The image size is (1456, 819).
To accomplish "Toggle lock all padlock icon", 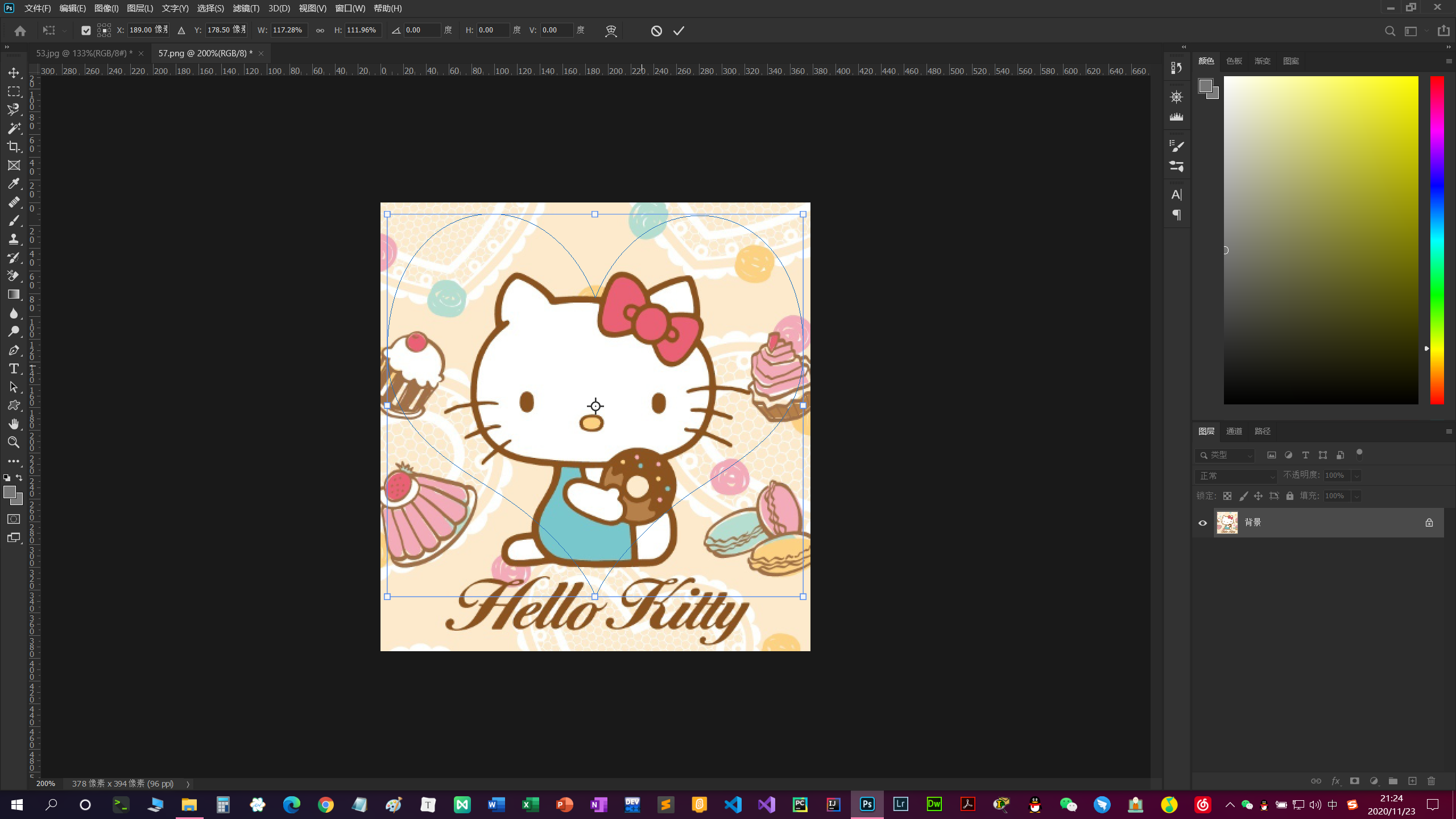I will click(x=1290, y=496).
